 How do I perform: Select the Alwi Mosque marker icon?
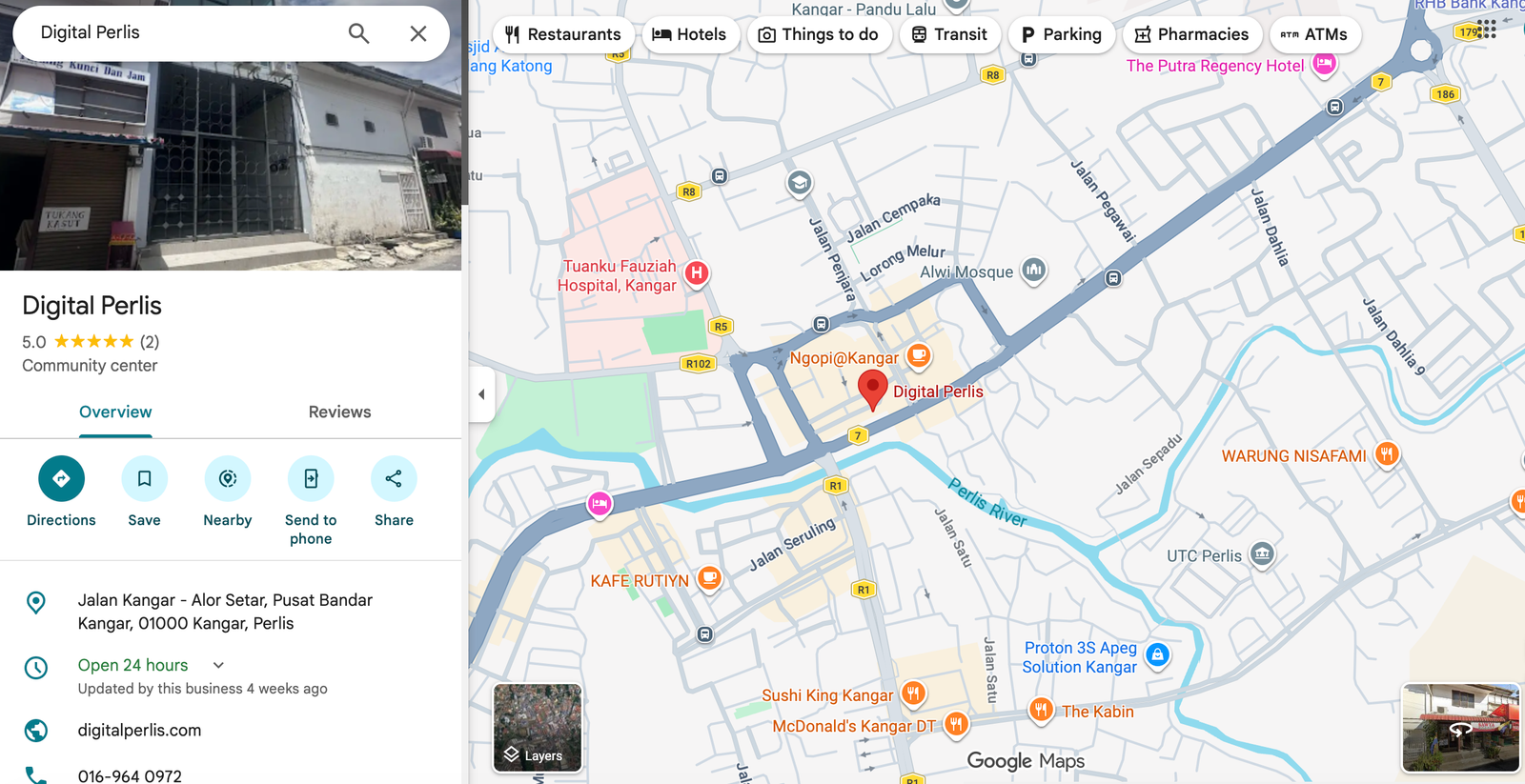click(1033, 271)
